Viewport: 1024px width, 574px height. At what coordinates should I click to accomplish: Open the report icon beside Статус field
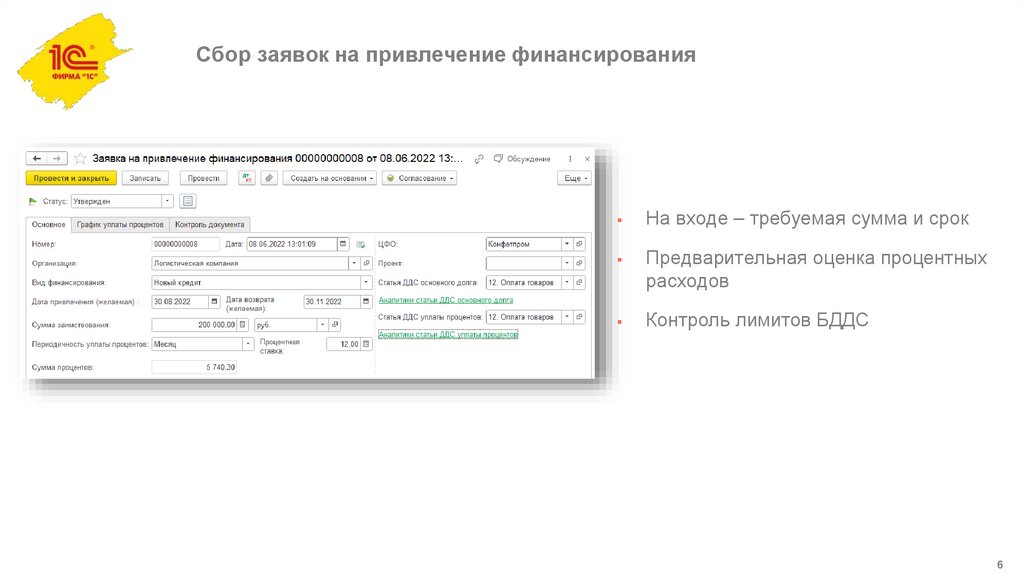pyautogui.click(x=187, y=201)
